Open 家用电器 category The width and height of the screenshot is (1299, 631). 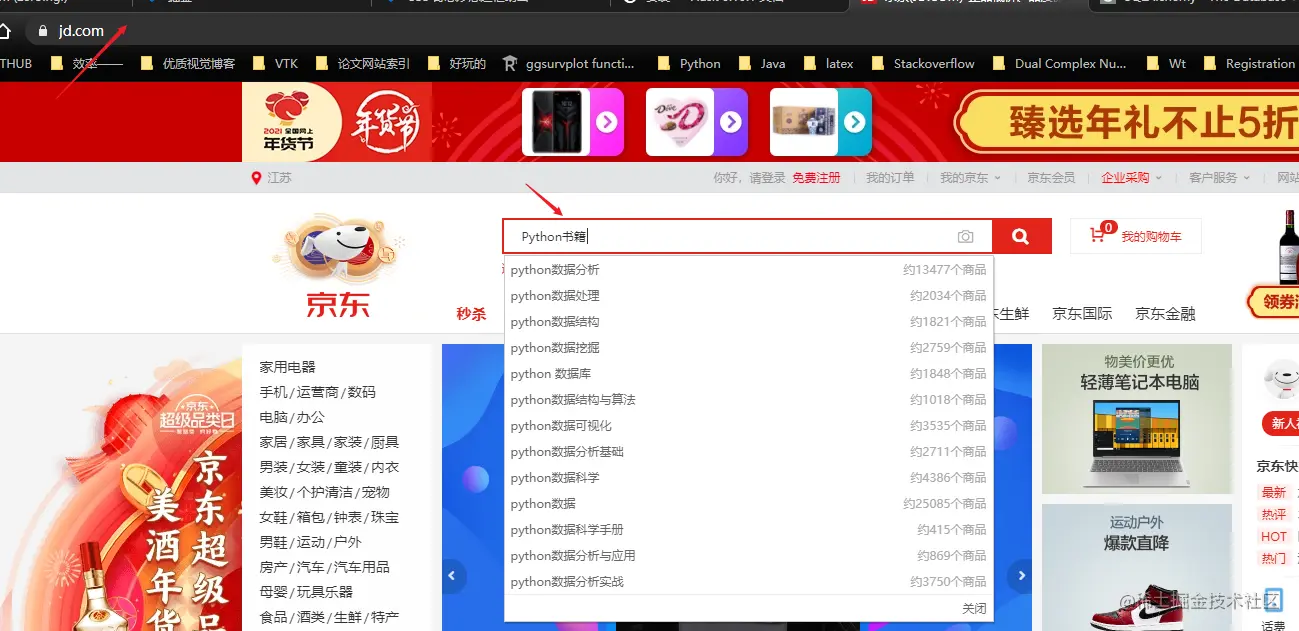(287, 367)
